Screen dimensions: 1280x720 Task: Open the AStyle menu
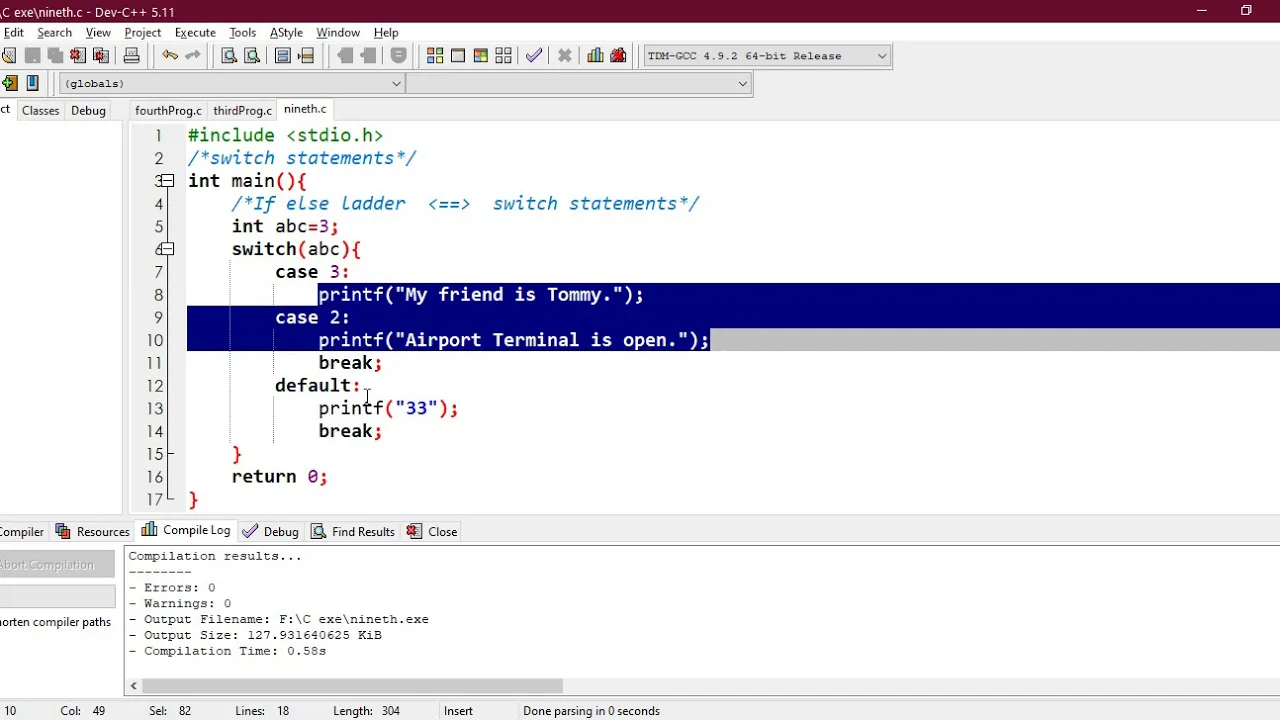[x=286, y=32]
